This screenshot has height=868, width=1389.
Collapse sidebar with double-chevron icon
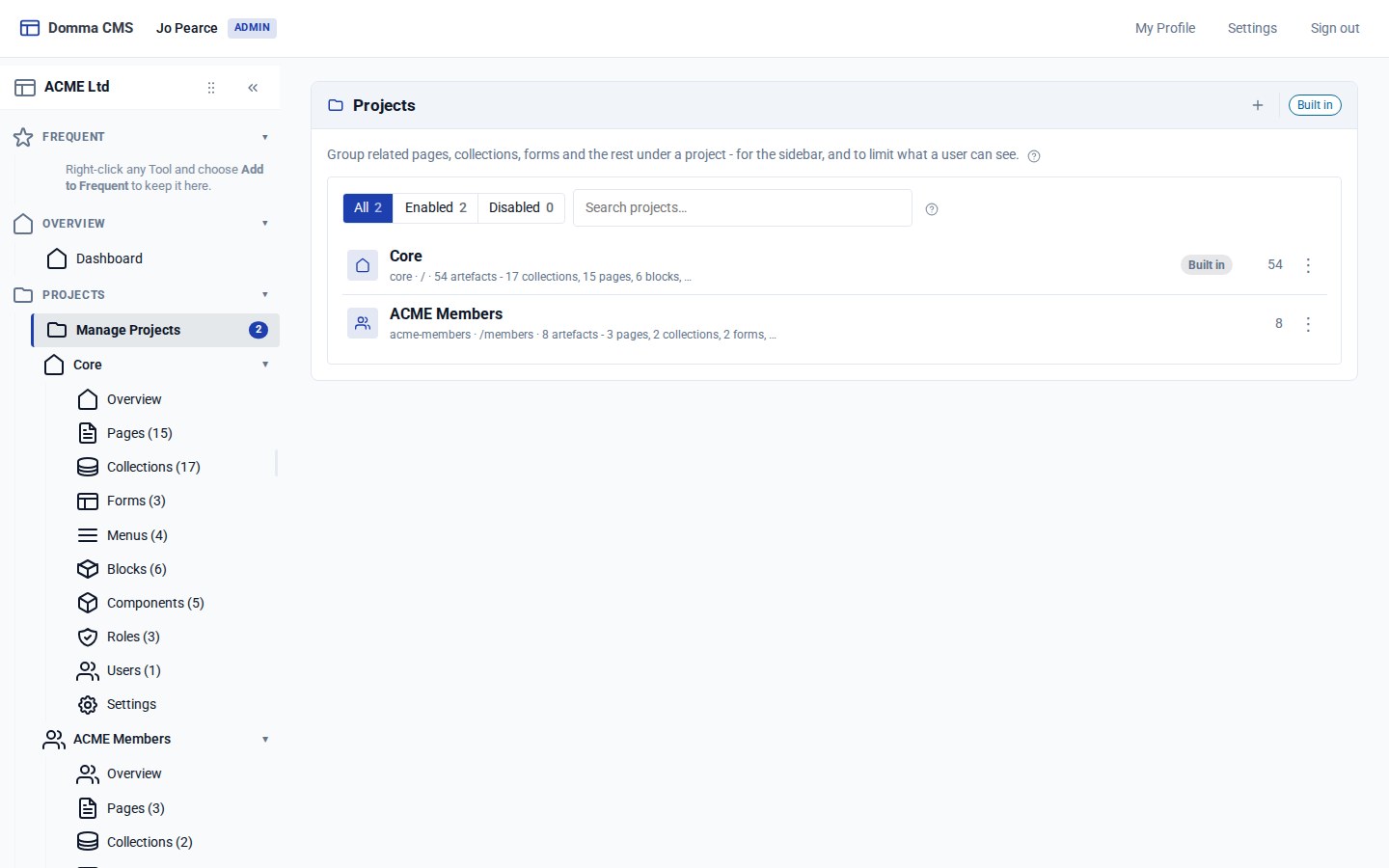pyautogui.click(x=253, y=88)
